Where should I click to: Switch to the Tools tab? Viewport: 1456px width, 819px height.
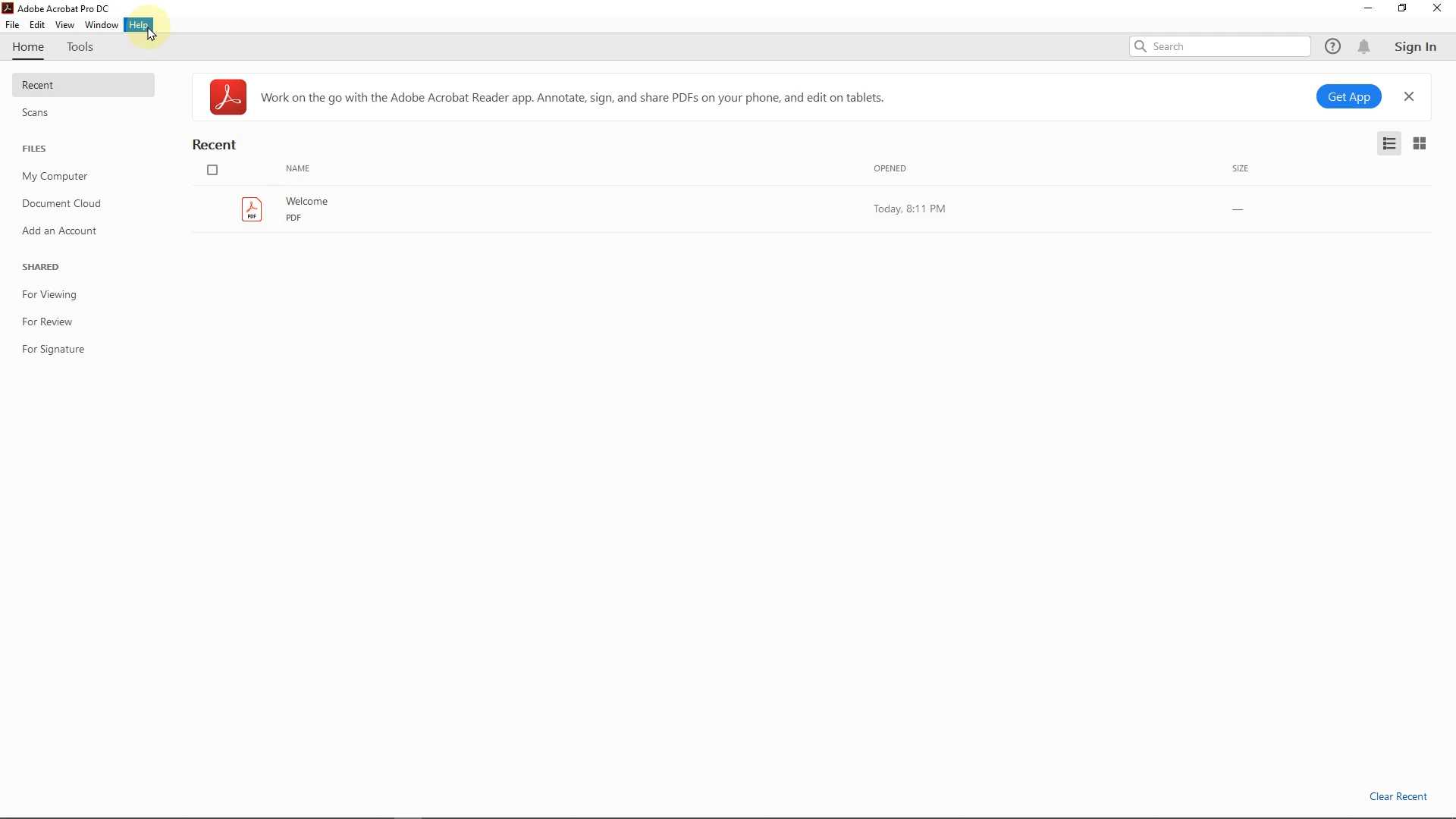click(80, 47)
